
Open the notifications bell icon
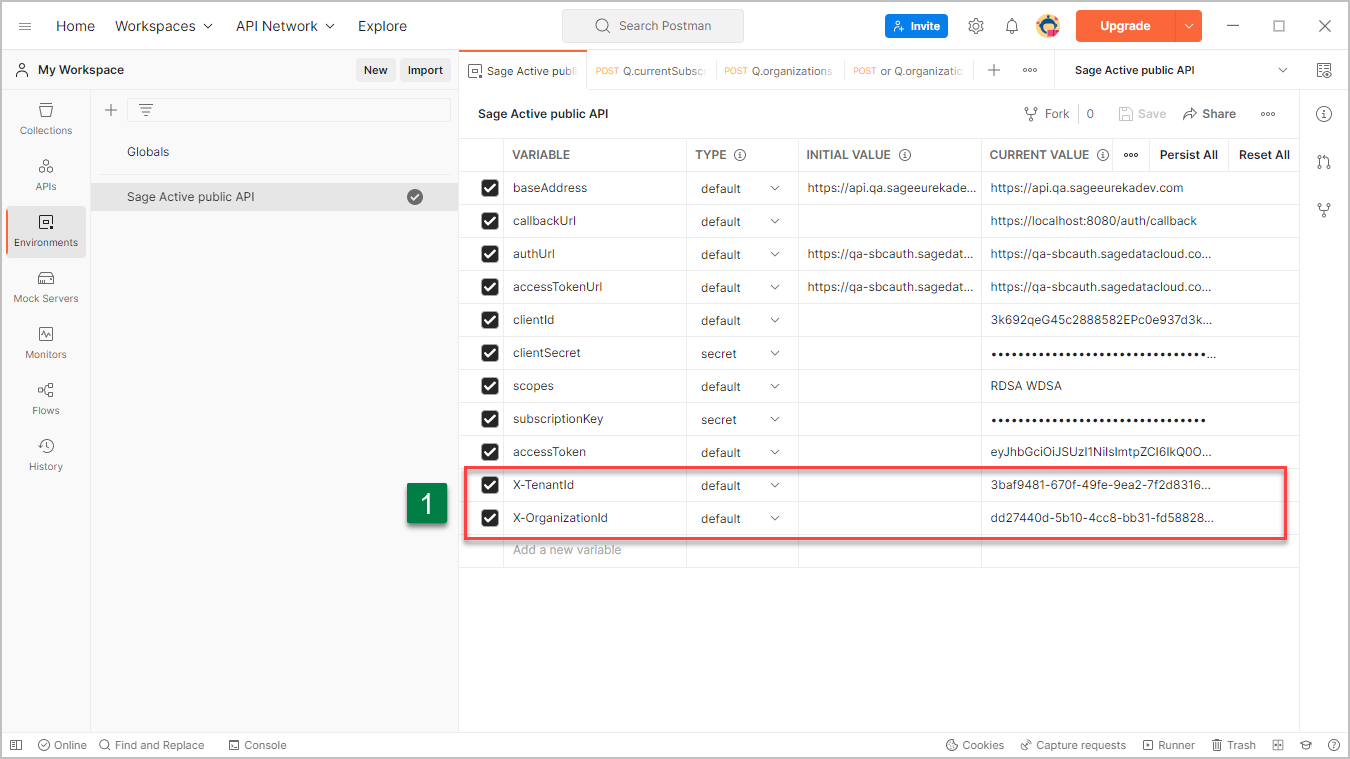[x=1012, y=26]
